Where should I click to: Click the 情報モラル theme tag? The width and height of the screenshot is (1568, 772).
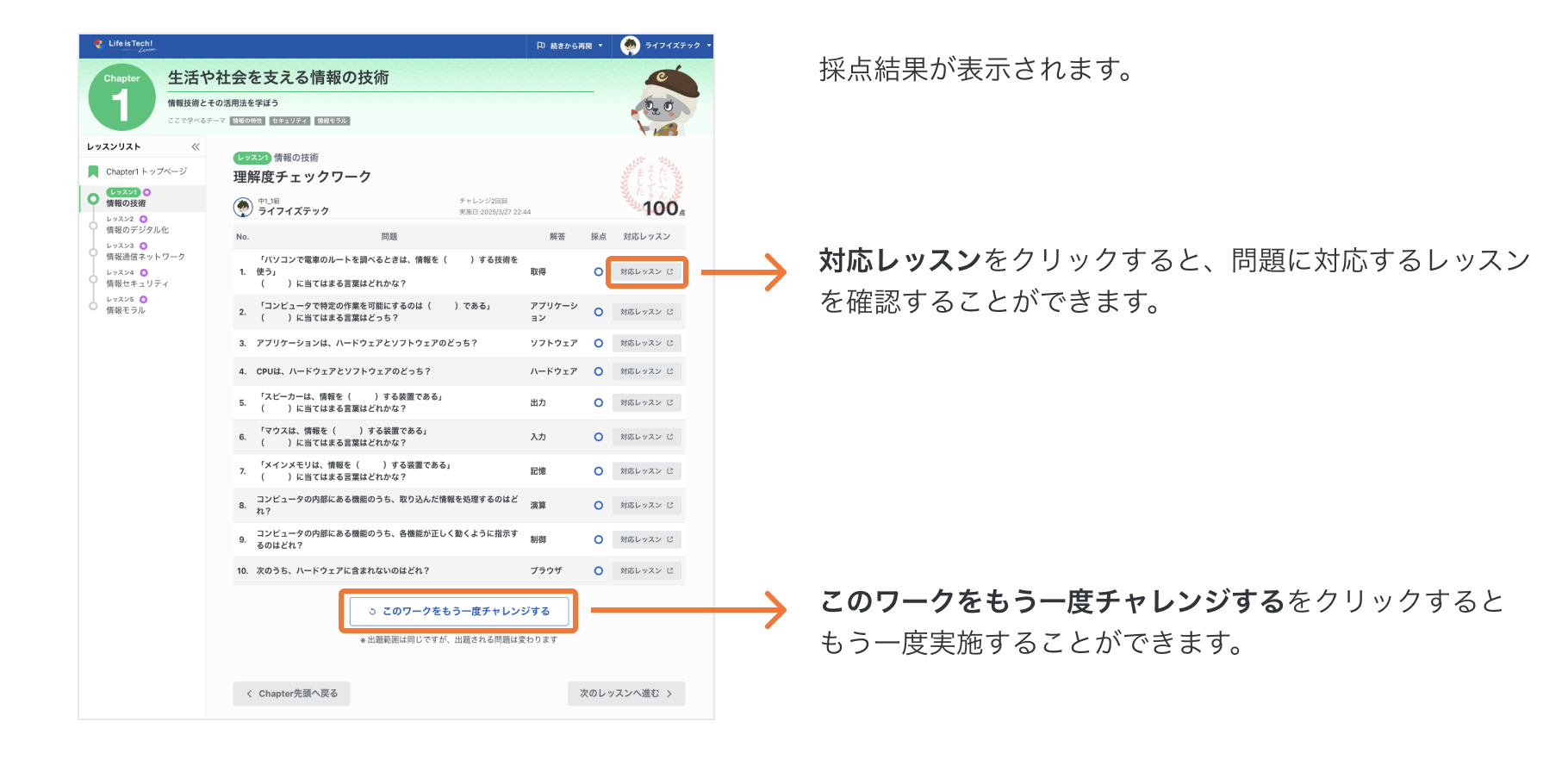pyautogui.click(x=332, y=121)
